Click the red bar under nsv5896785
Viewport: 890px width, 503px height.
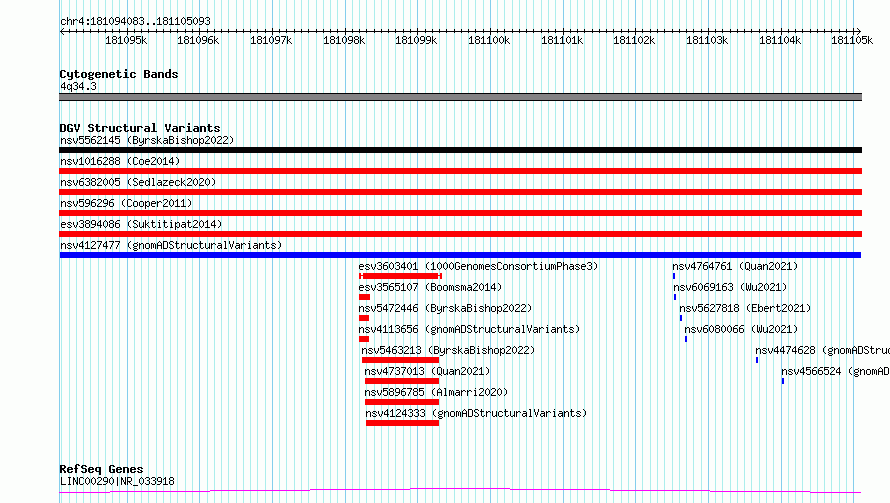coord(402,402)
